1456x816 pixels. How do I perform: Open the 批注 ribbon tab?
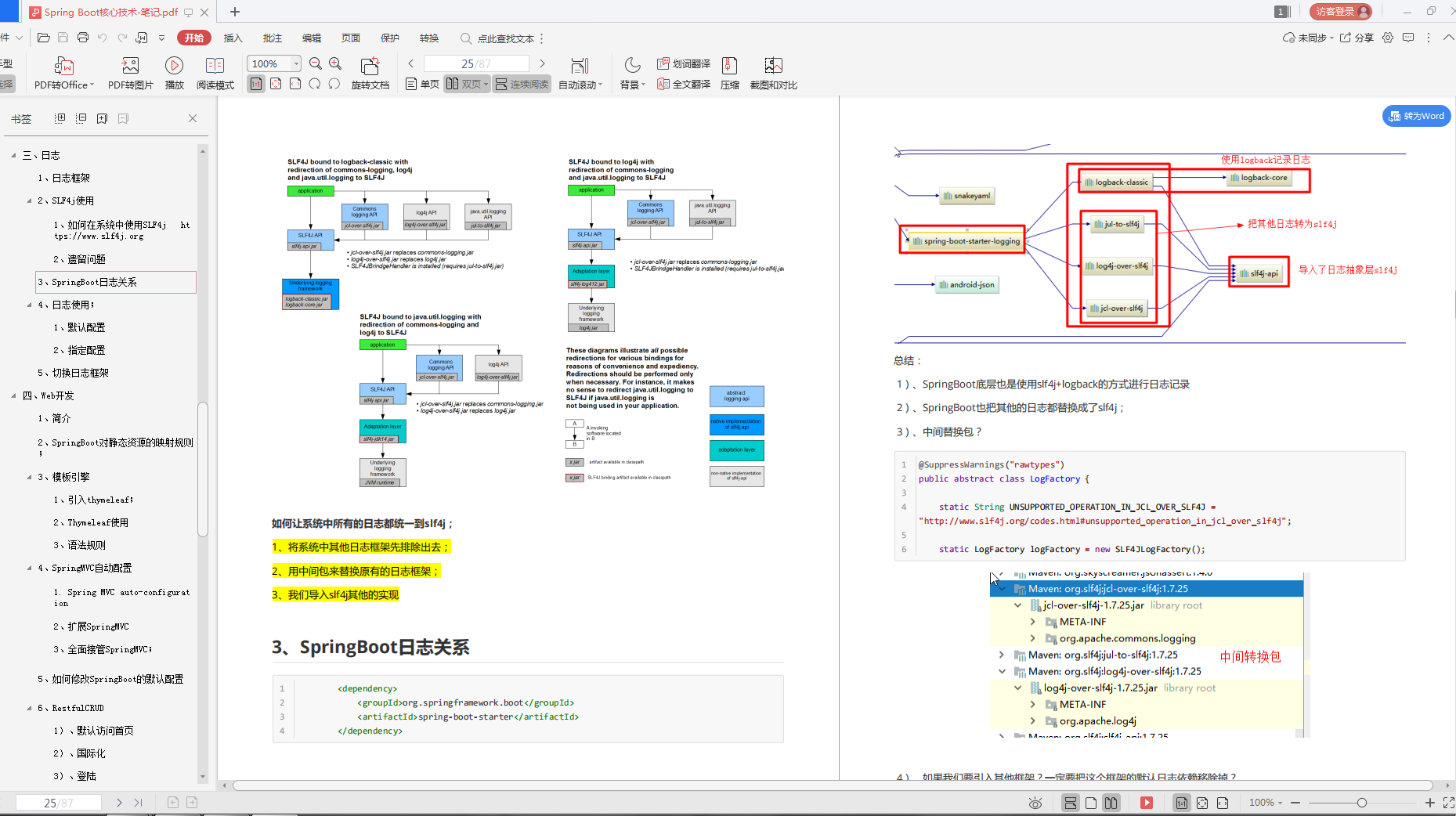coord(273,38)
